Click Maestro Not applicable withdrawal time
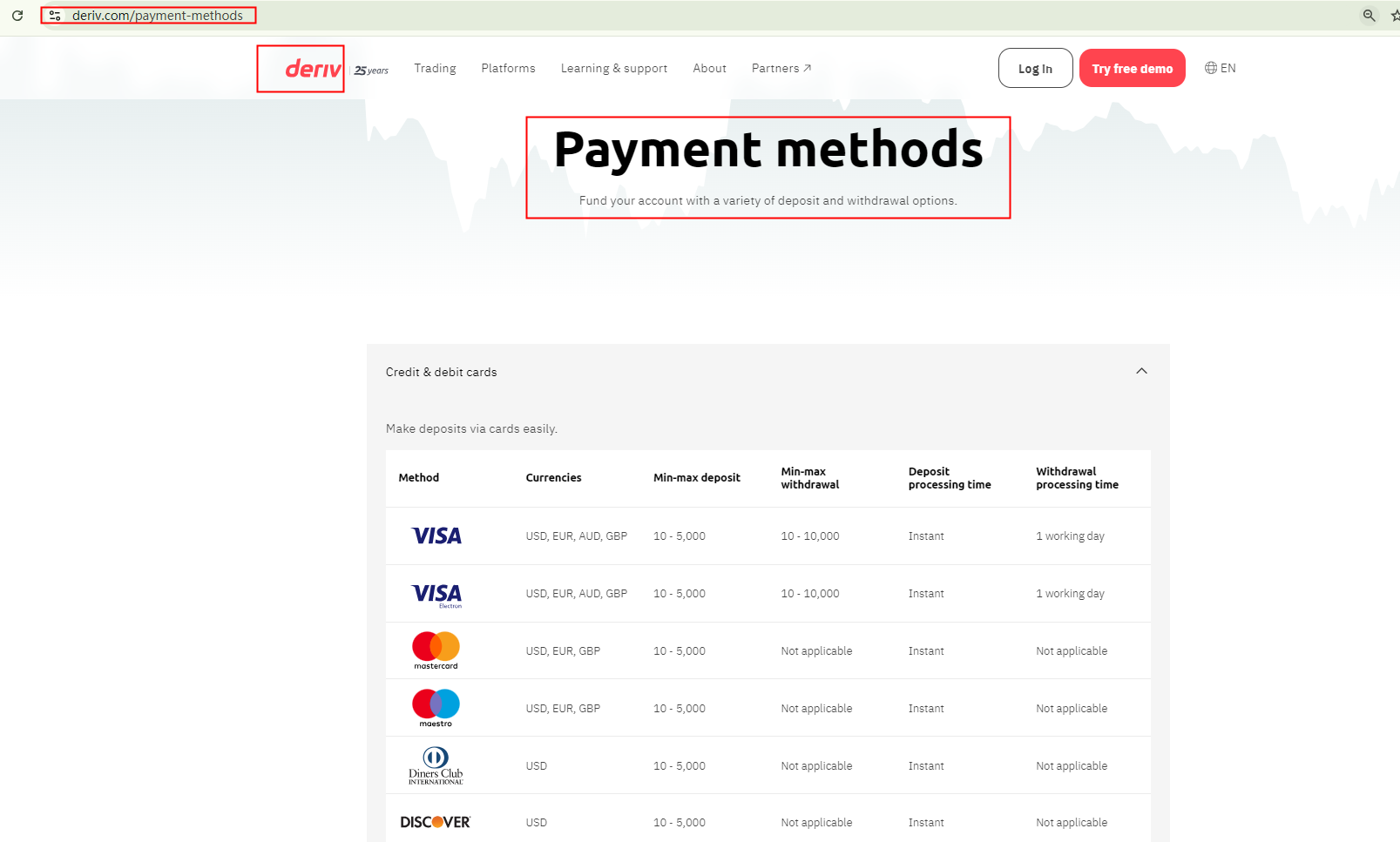Viewport: 1400px width, 842px height. pyautogui.click(x=1072, y=709)
